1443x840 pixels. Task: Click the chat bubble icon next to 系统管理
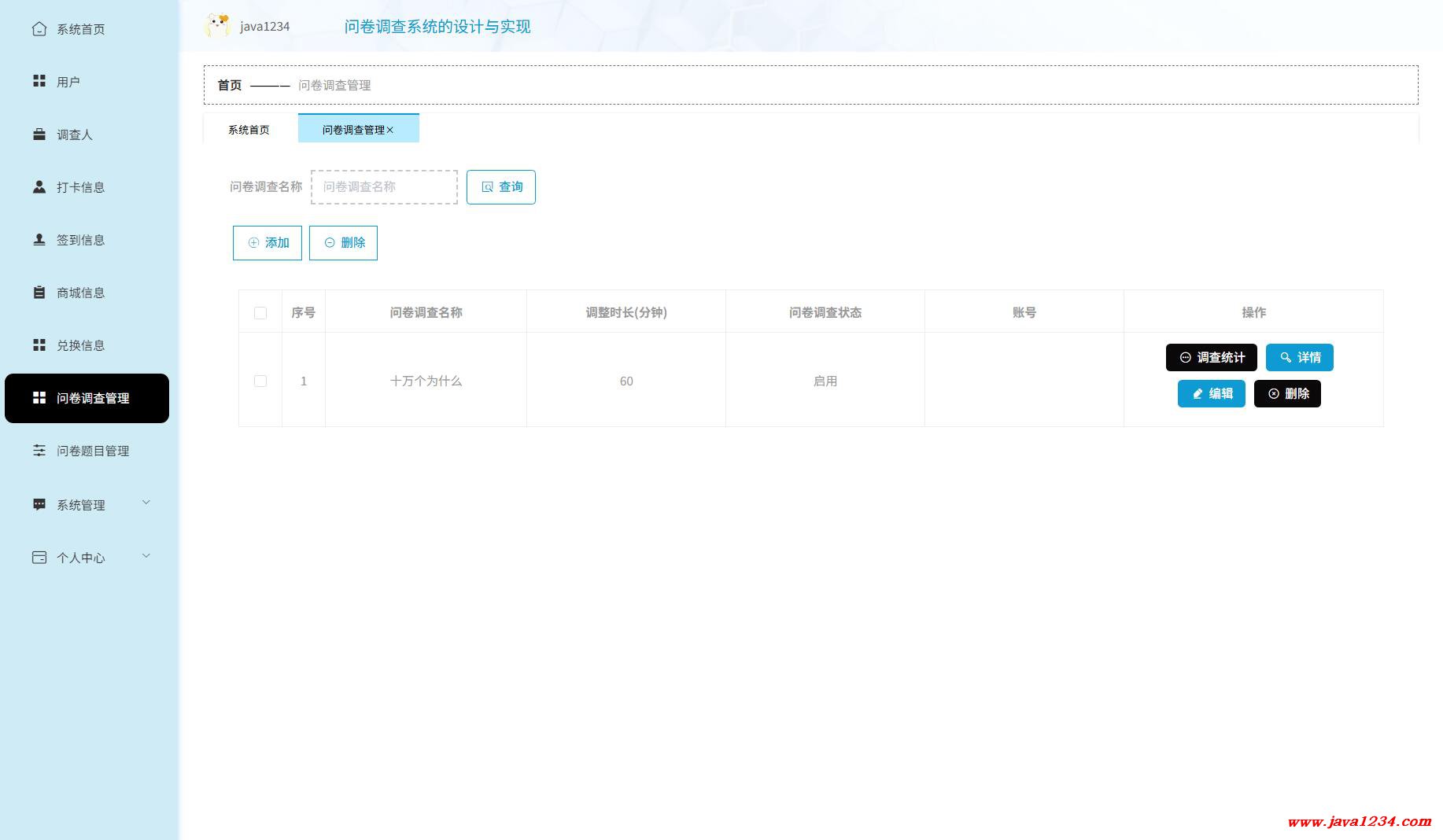pos(39,504)
